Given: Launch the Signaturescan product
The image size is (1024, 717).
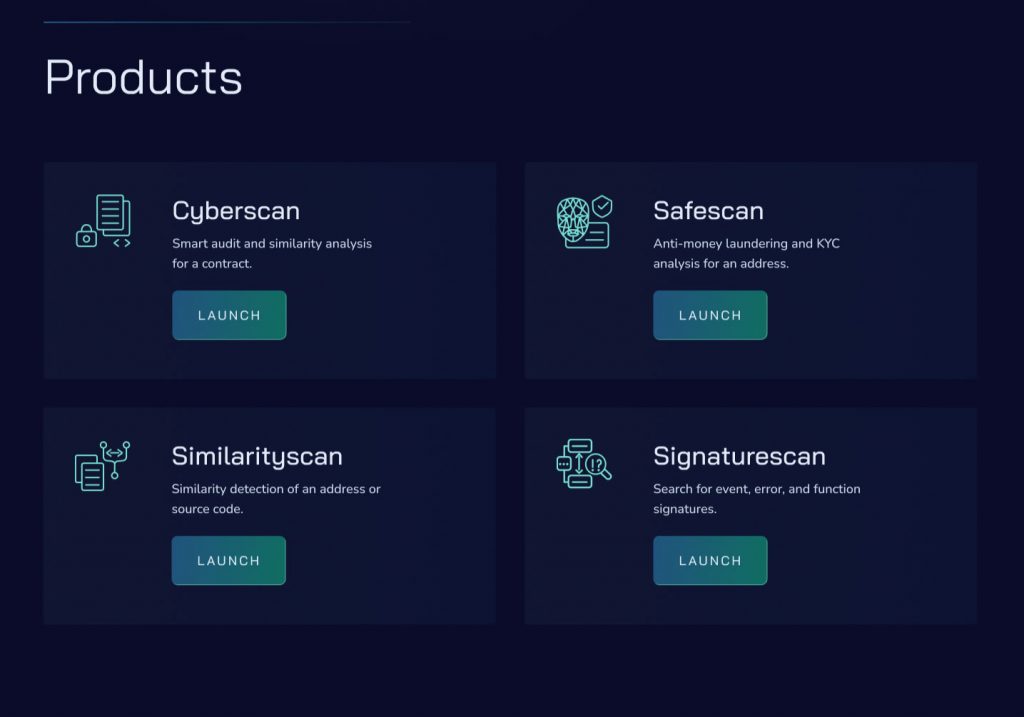Looking at the screenshot, I should pos(710,560).
